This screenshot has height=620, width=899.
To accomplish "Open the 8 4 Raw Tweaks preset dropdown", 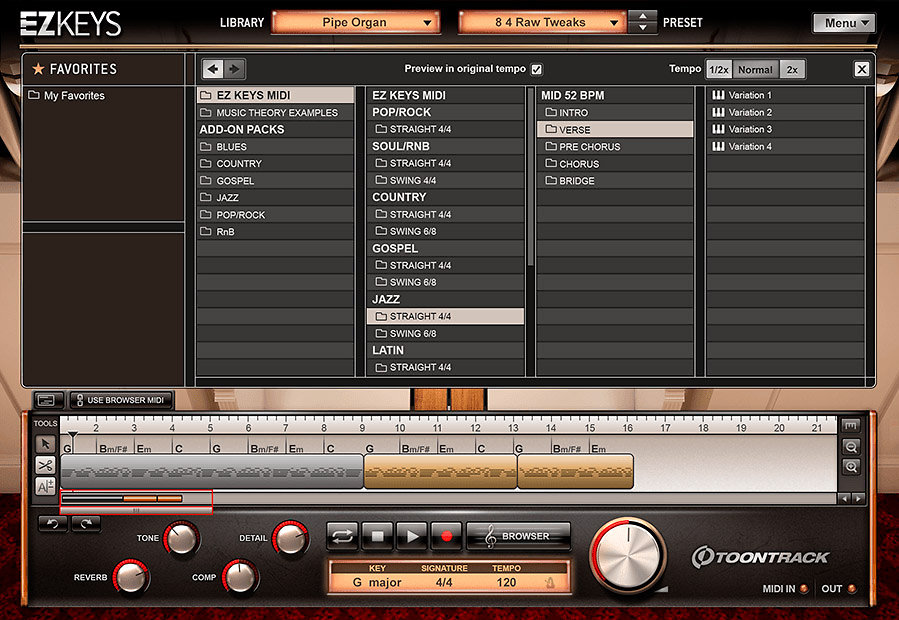I will [542, 22].
